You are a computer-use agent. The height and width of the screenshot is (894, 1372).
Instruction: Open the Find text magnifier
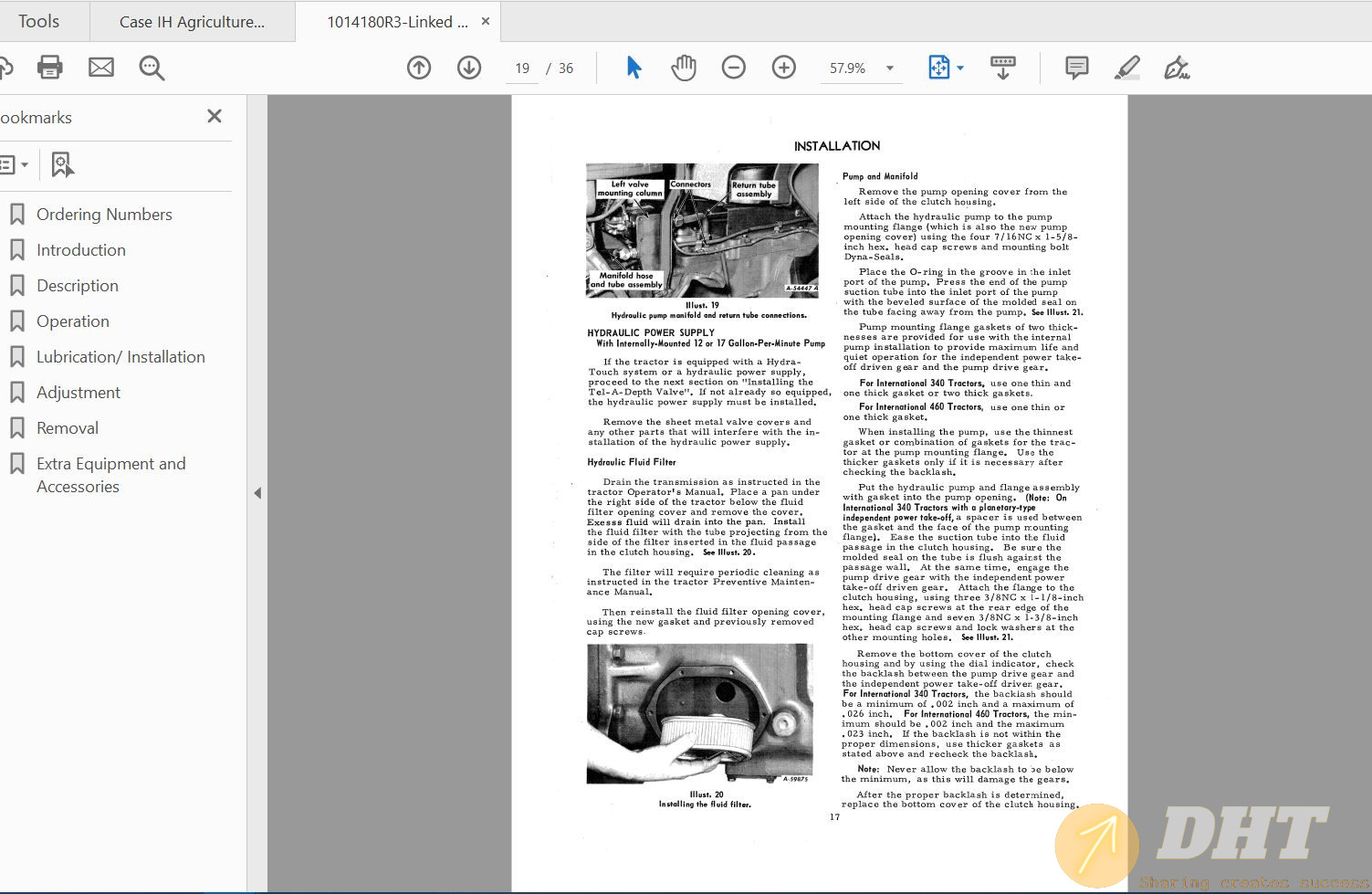point(152,68)
